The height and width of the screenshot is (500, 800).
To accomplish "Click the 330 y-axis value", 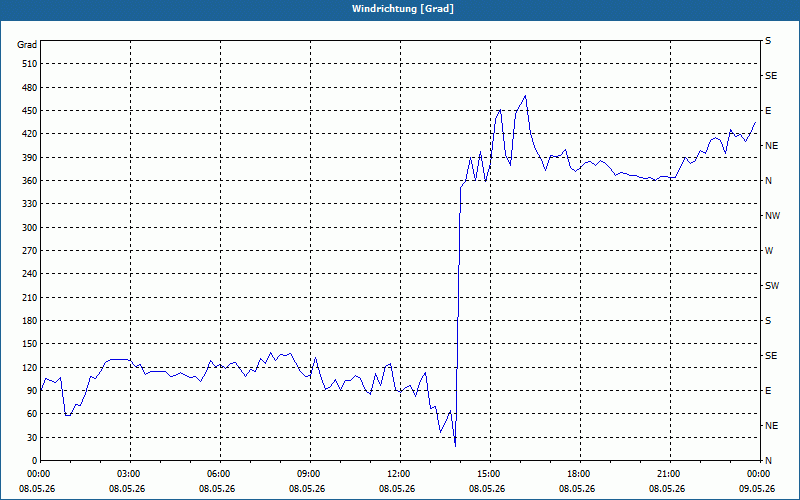I will coord(30,204).
